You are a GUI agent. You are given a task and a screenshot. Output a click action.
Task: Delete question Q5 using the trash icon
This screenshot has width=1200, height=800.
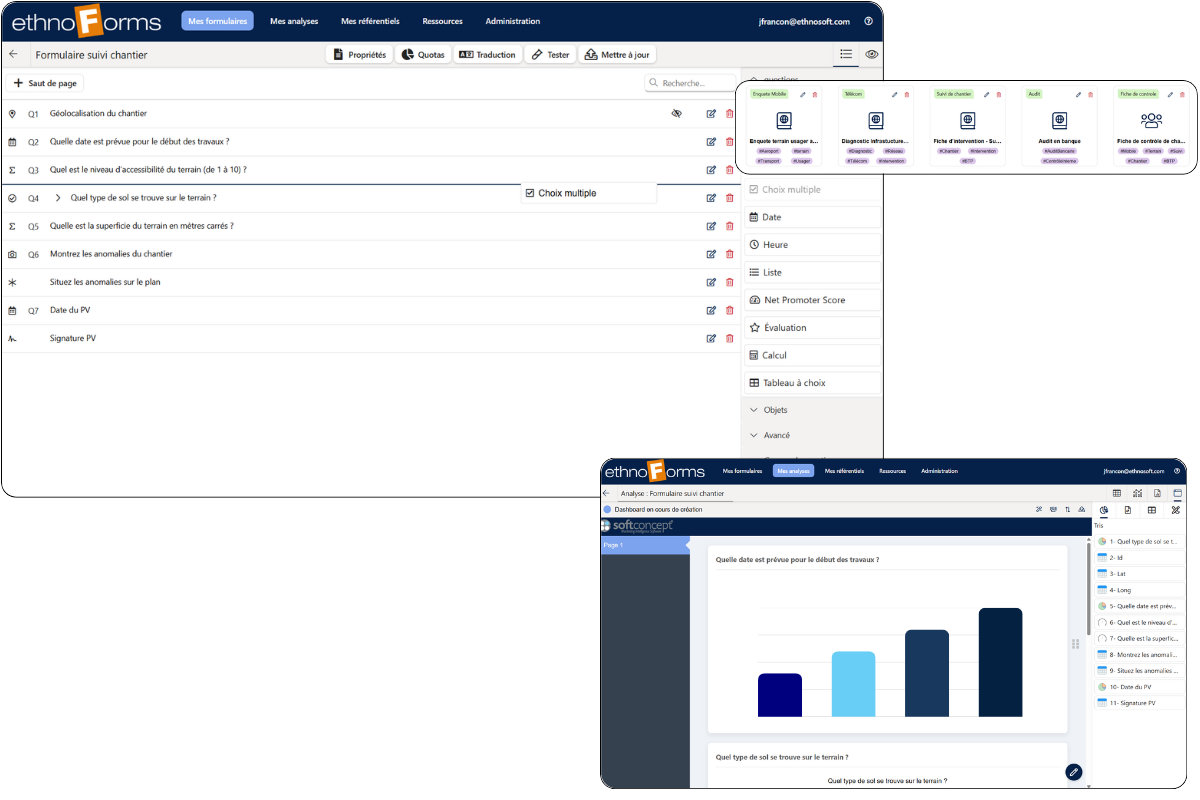tap(729, 226)
